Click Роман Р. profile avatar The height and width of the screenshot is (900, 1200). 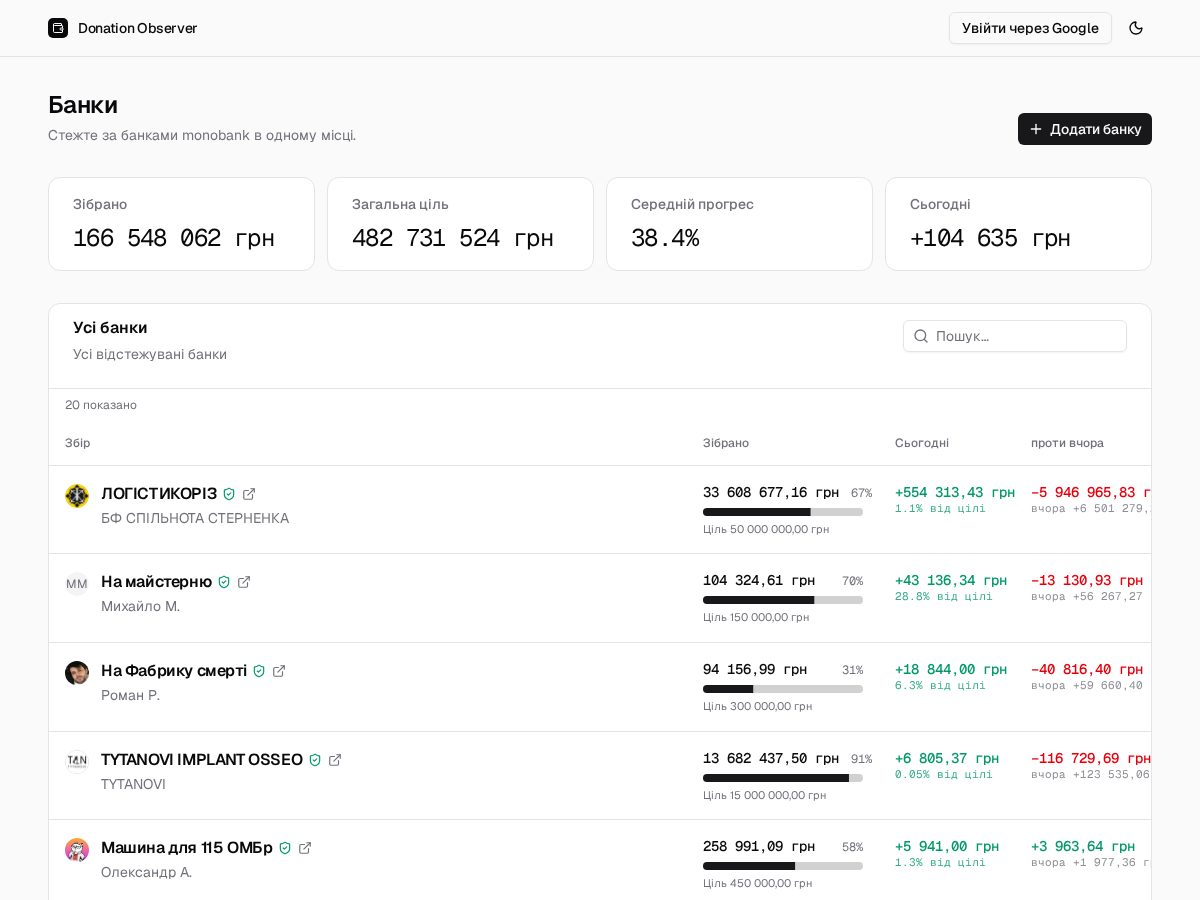click(77, 673)
